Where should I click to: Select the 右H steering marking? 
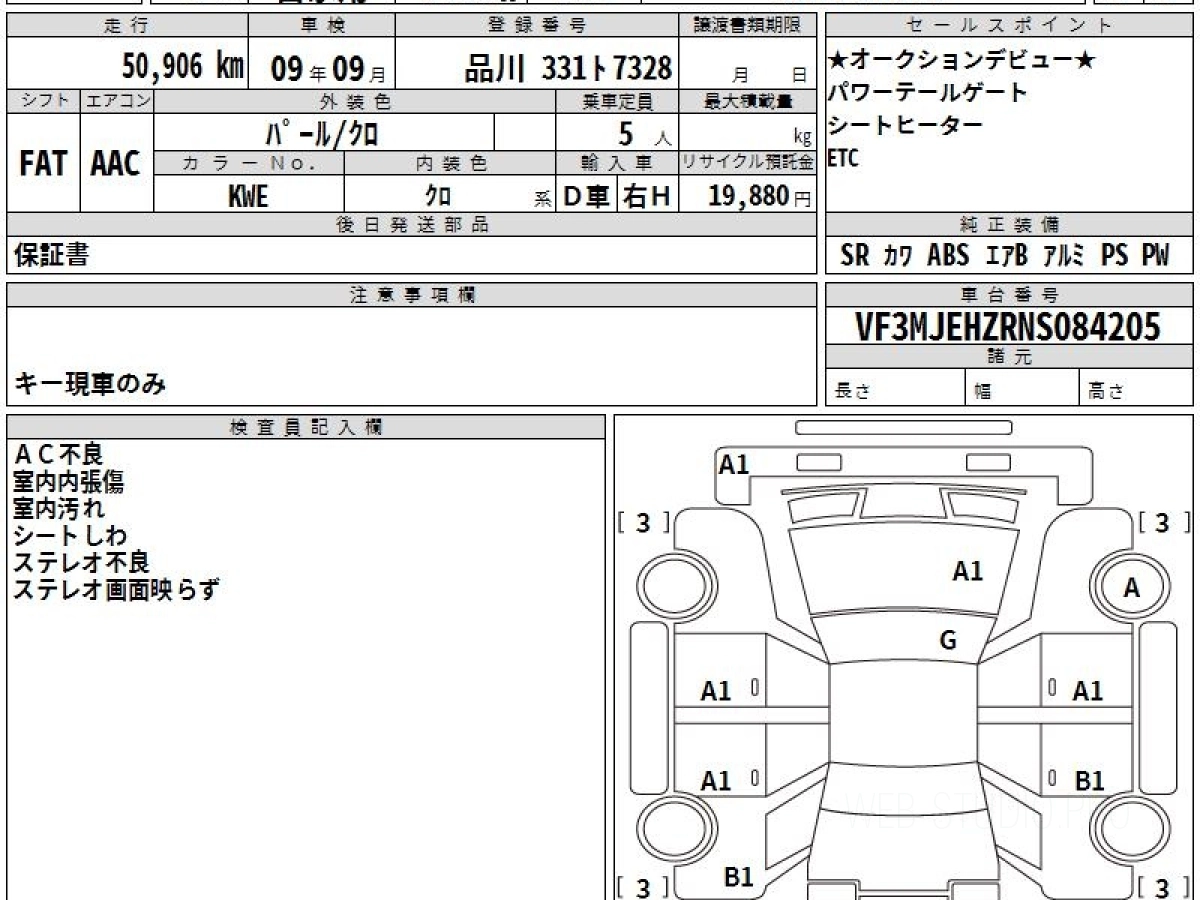(x=647, y=196)
